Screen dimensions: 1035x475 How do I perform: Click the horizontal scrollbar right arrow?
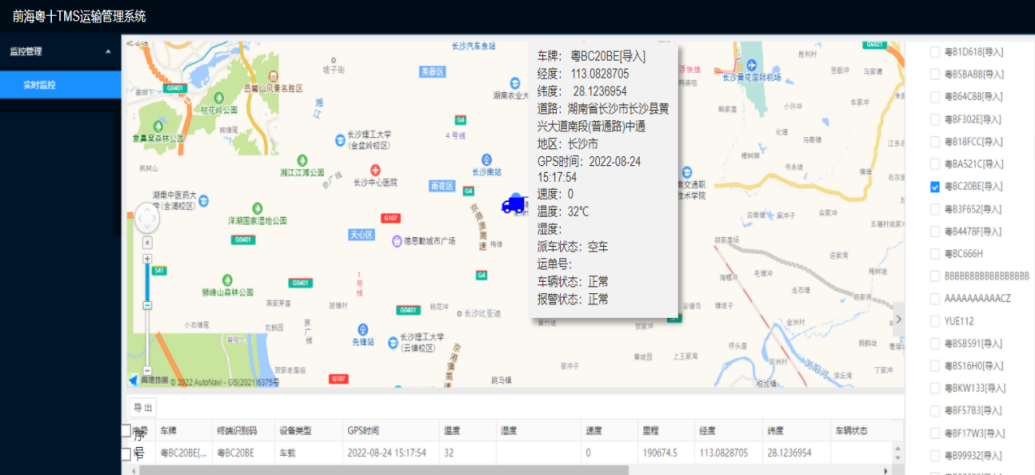point(887,471)
